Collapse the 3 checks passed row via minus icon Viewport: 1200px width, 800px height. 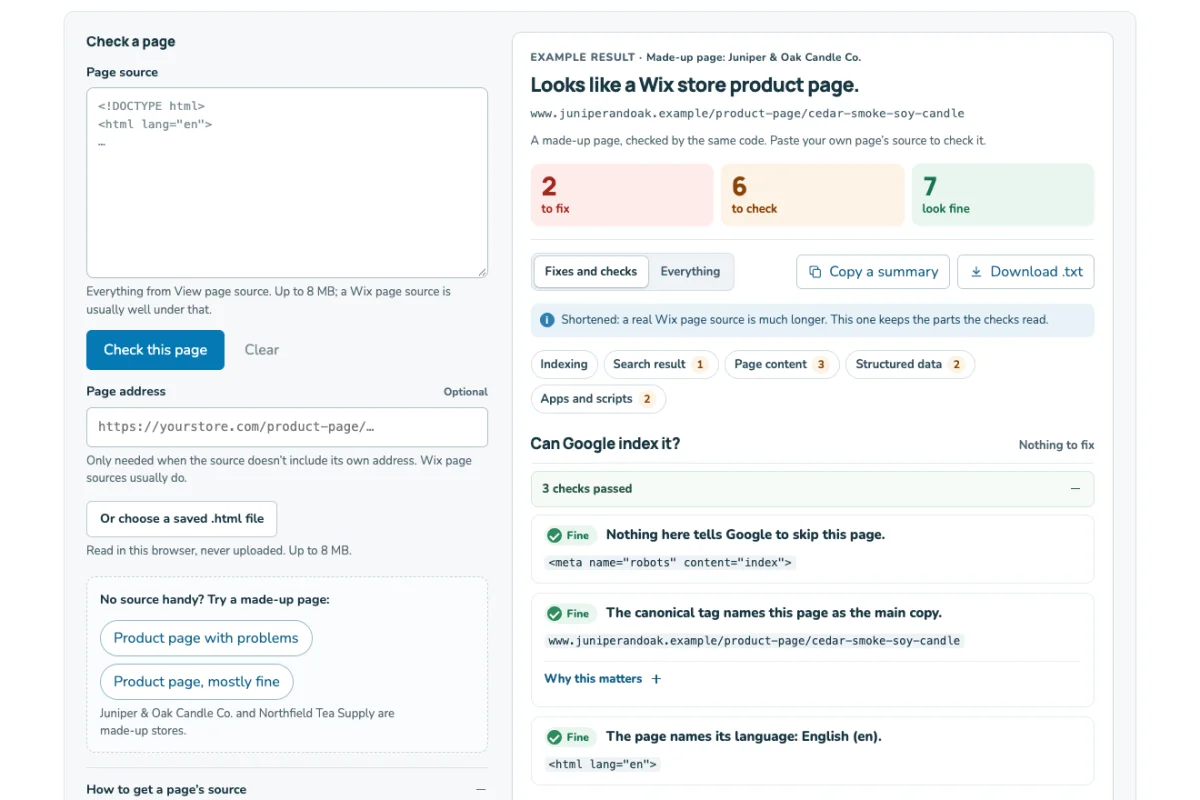coord(1075,489)
